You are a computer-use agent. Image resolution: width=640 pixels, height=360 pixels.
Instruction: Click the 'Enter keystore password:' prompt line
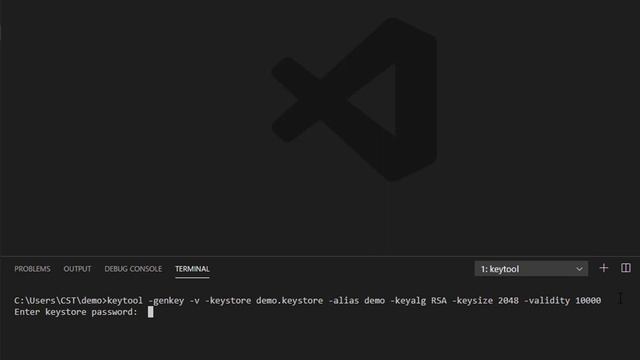pyautogui.click(x=76, y=312)
